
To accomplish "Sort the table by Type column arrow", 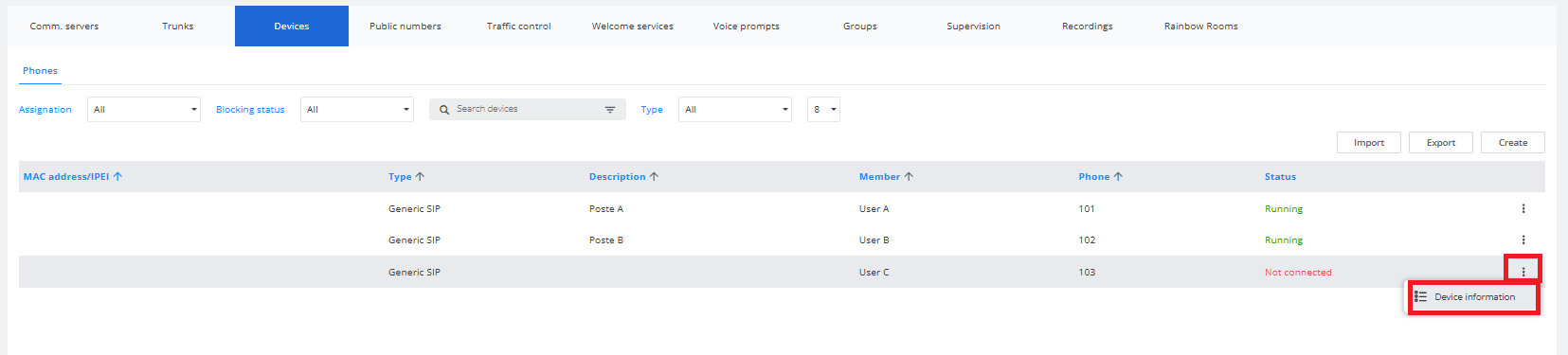I will click(x=420, y=176).
